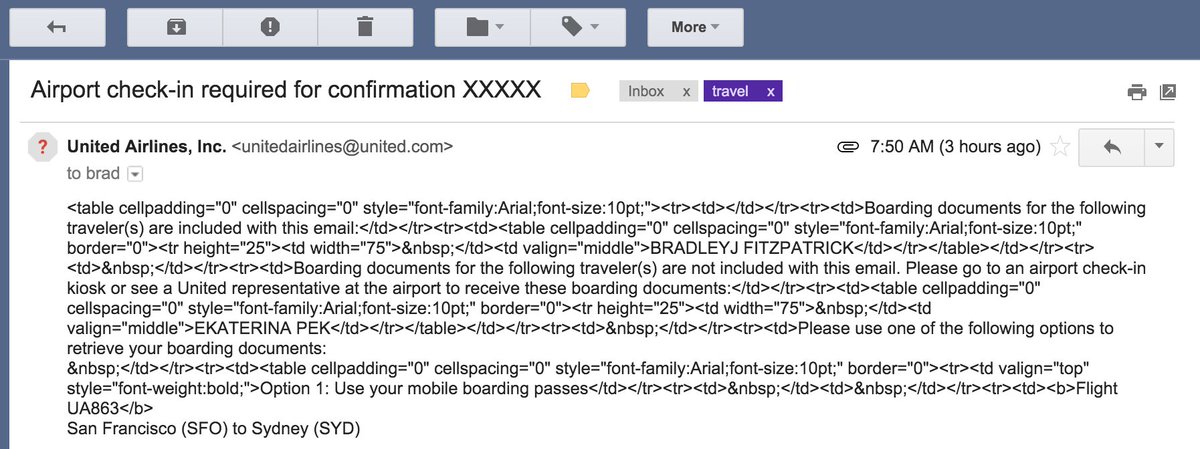
Task: Click the Inbox label chip
Action: coord(646,91)
